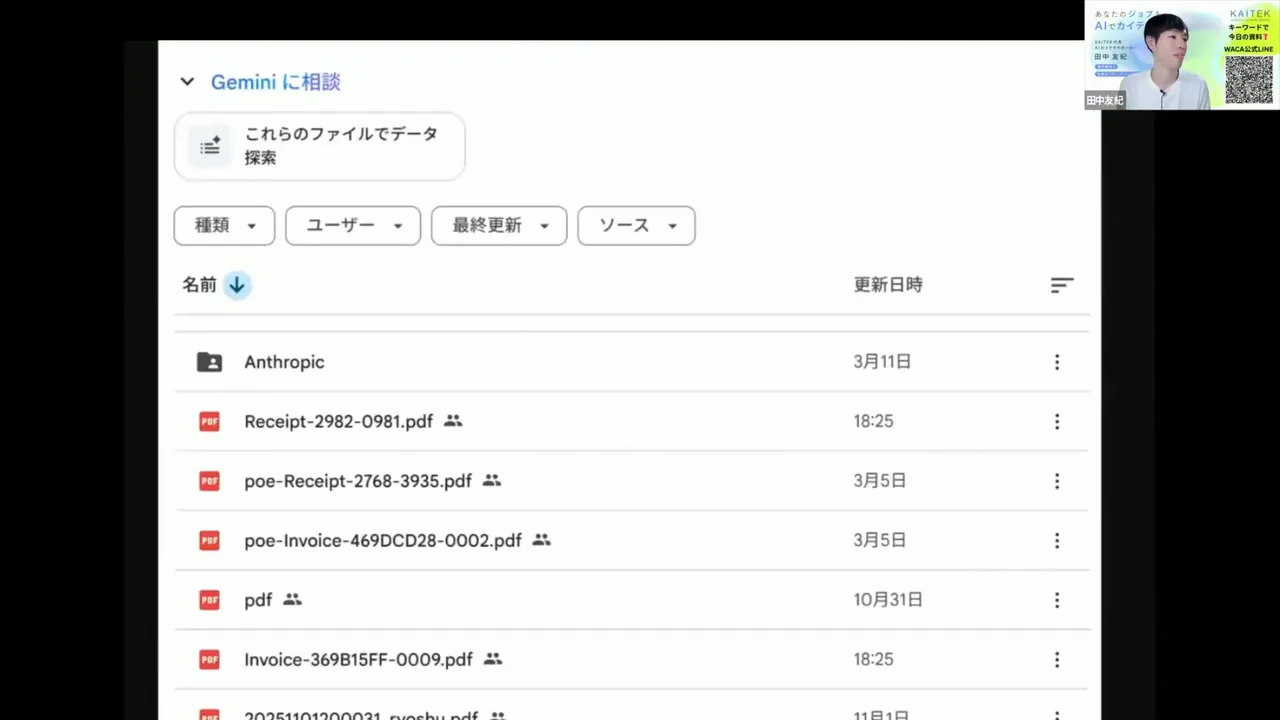Image resolution: width=1280 pixels, height=720 pixels.
Task: Open the three-dot menu for the Anthropic folder
Action: click(1057, 362)
